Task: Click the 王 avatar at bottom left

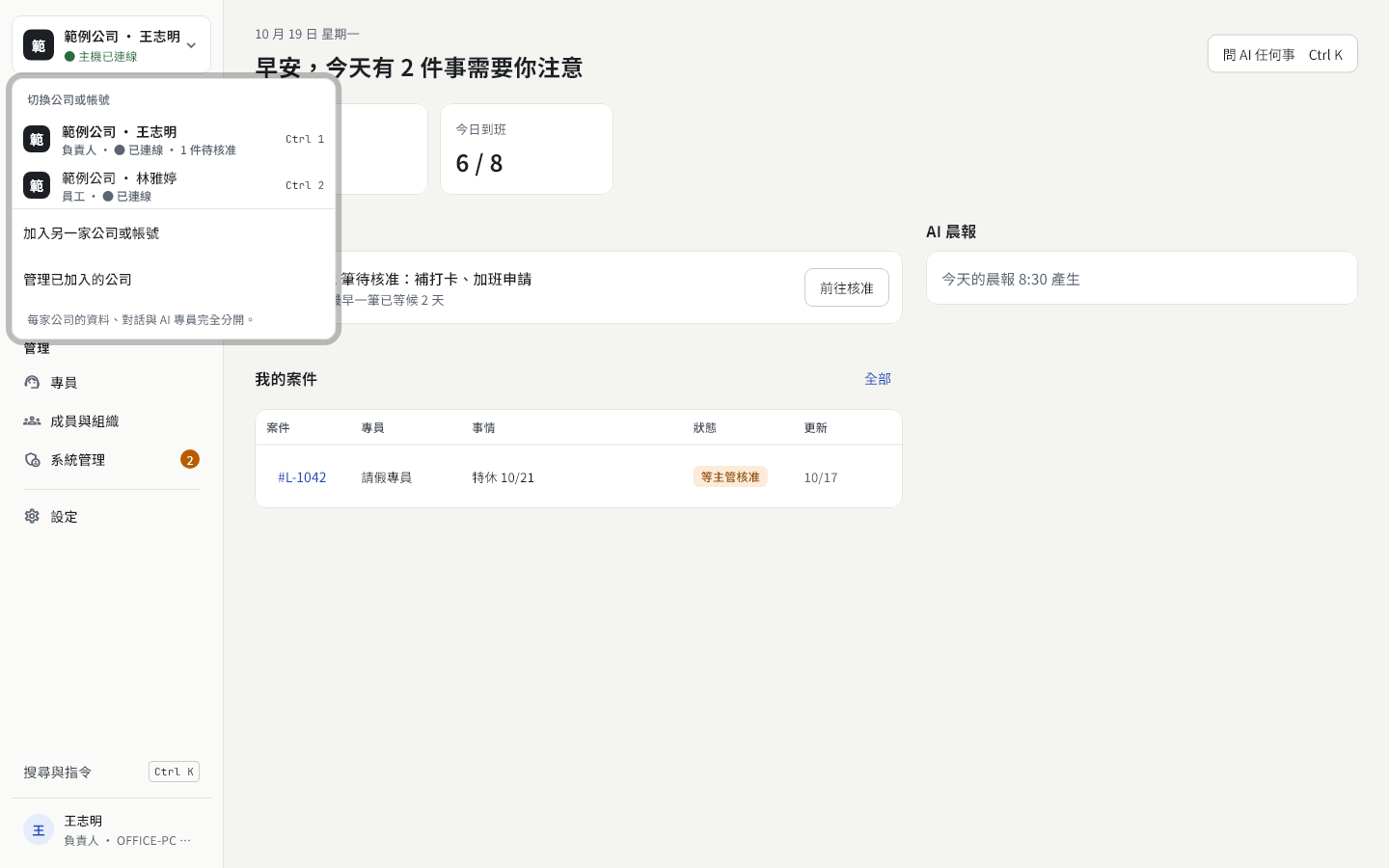Action: 39,830
